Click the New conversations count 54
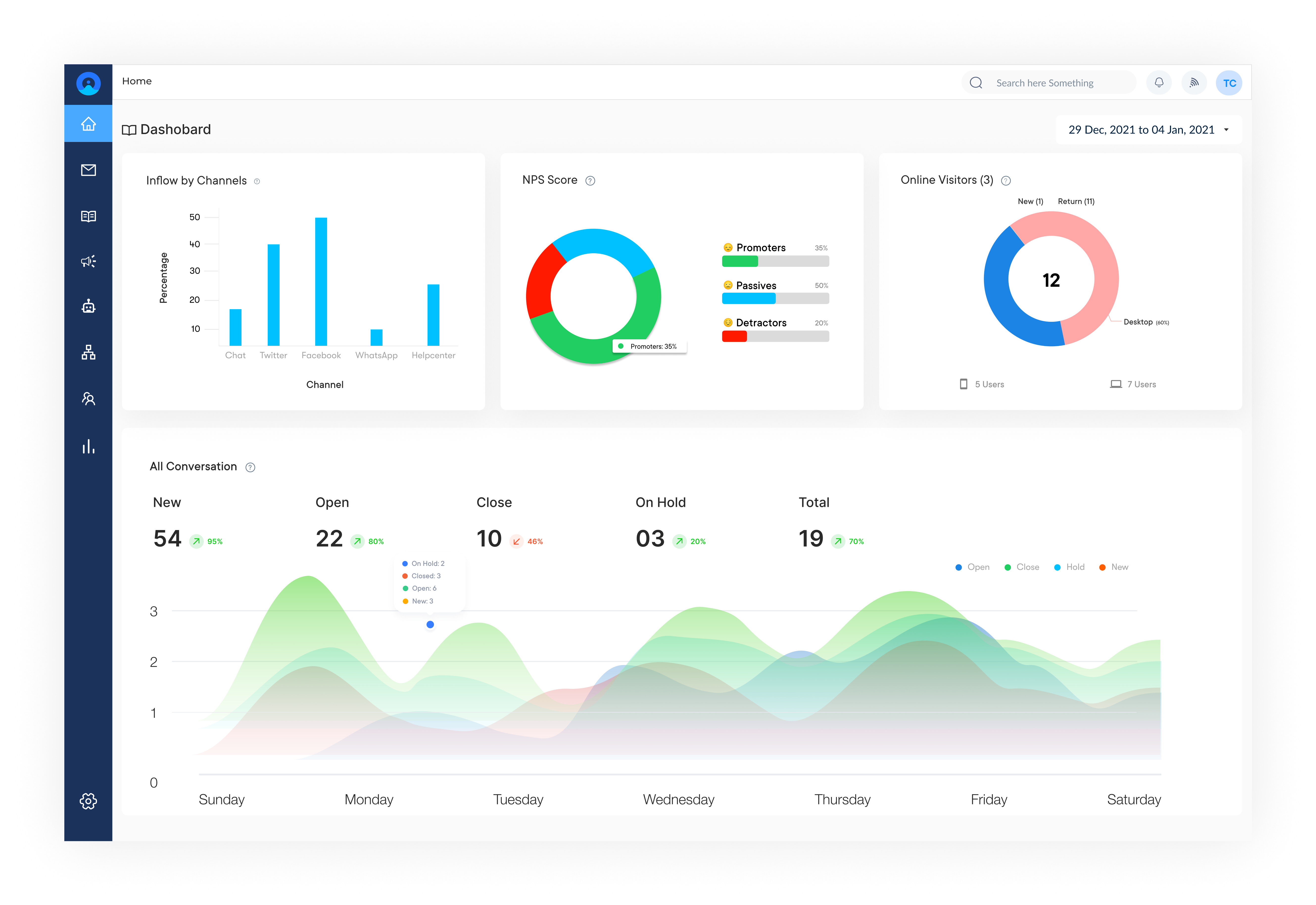This screenshot has width=1316, height=905. pos(167,539)
